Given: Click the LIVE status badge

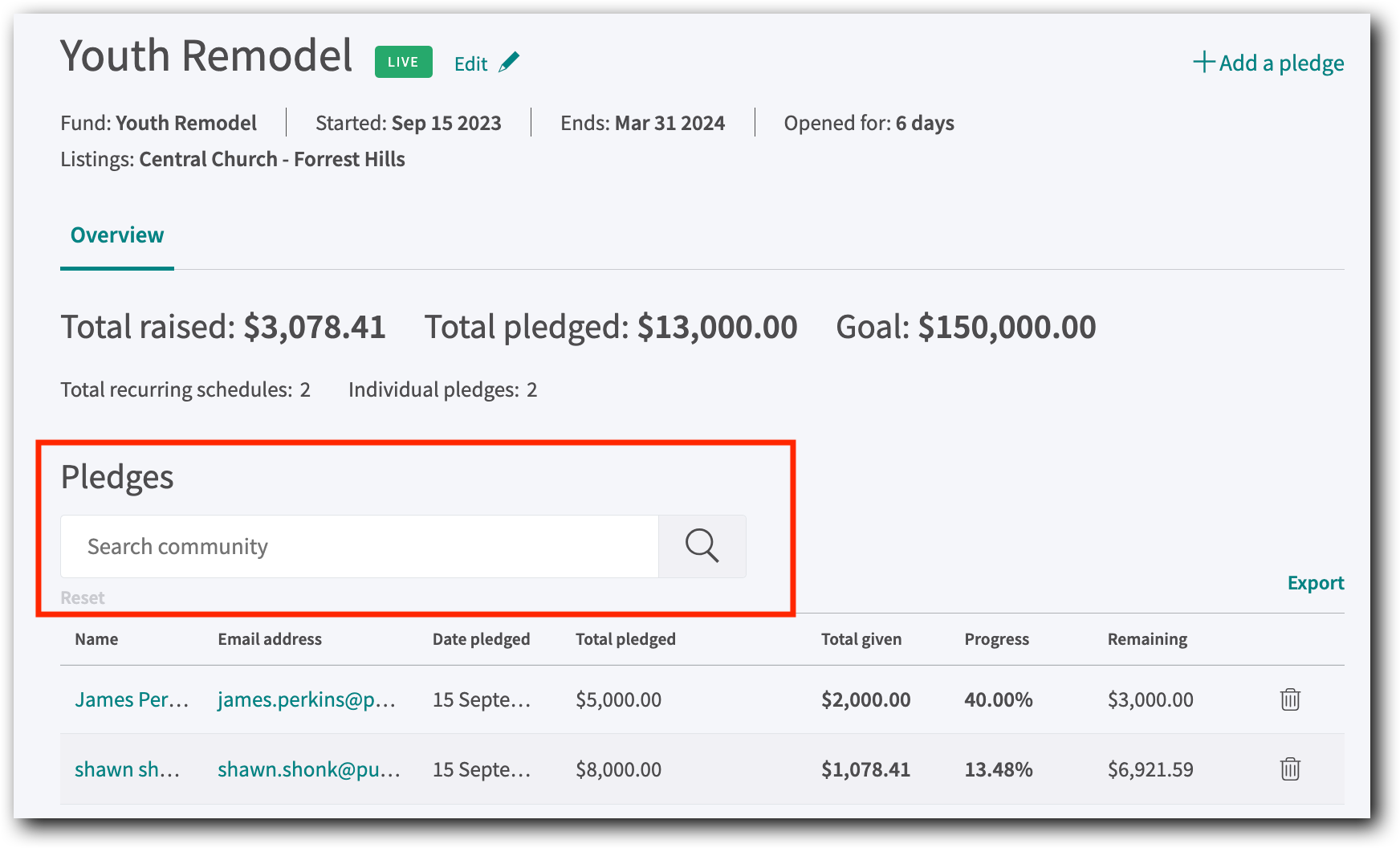Looking at the screenshot, I should point(402,61).
